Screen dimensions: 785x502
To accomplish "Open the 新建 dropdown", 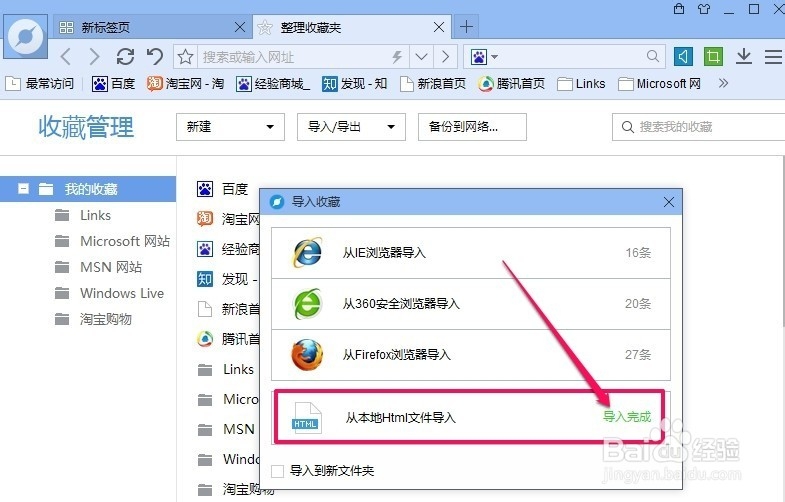I will (230, 127).
